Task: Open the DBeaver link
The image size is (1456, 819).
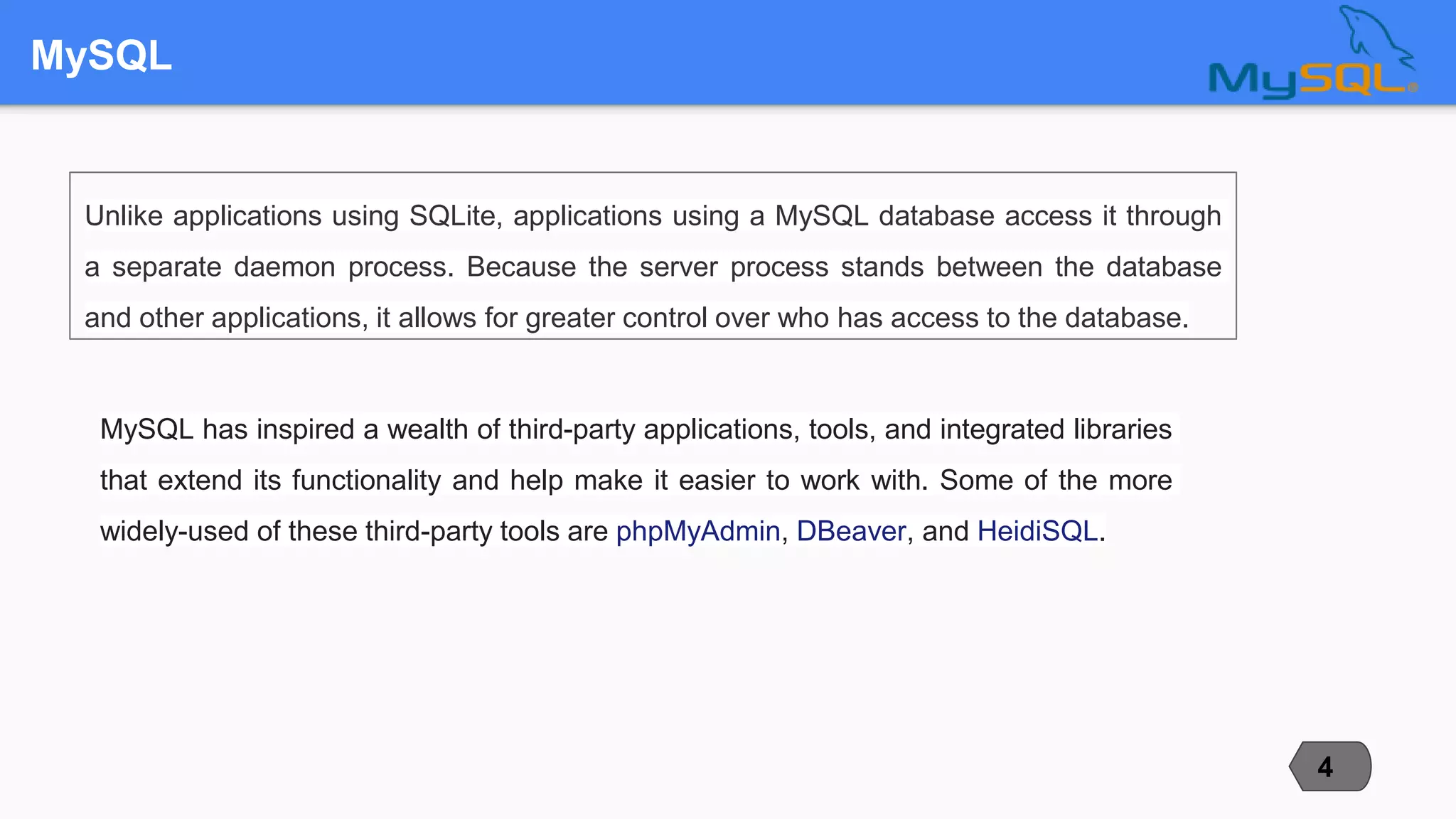Action: pos(851,531)
